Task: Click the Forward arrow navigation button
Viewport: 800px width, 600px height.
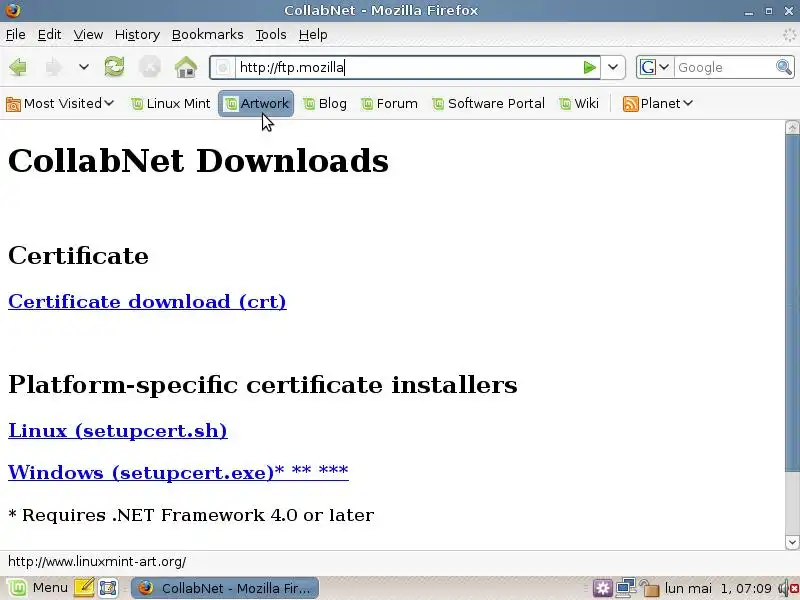Action: tap(54, 67)
